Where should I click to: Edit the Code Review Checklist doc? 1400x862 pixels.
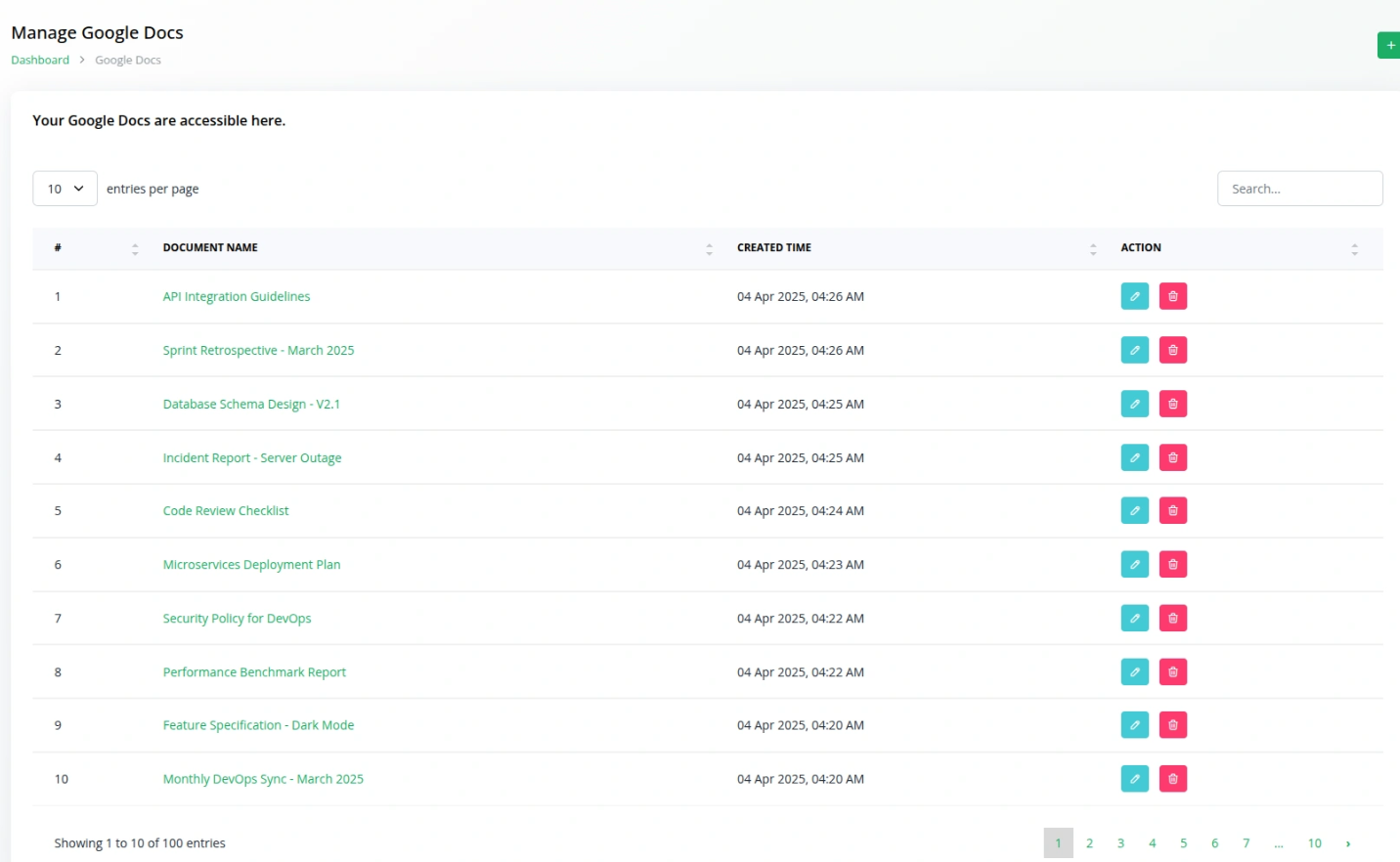[1134, 510]
